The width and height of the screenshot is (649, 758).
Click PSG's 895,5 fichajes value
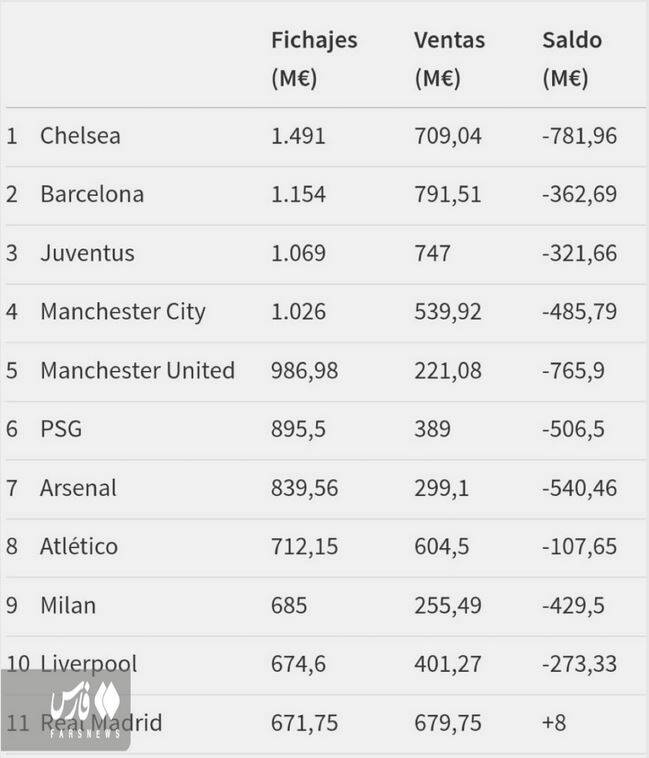(298, 430)
